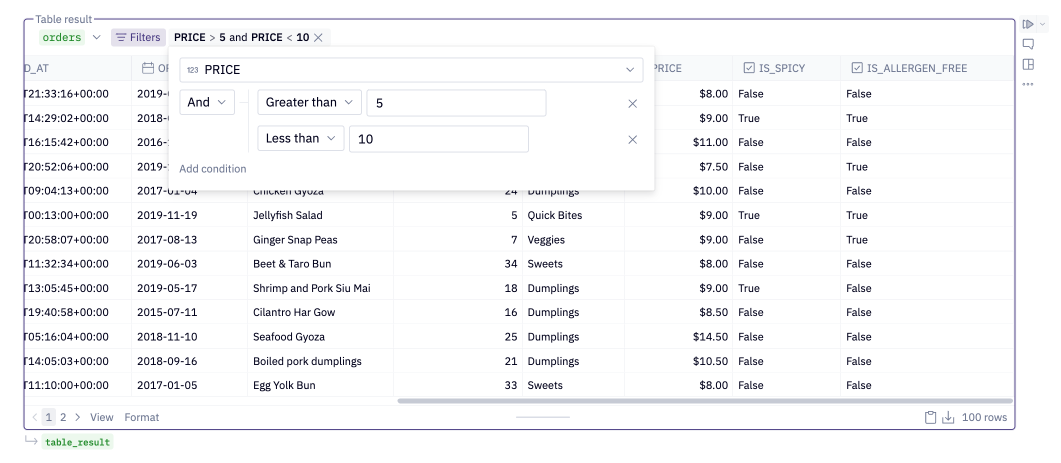
Task: Click the orders table tag
Action: tap(62, 38)
